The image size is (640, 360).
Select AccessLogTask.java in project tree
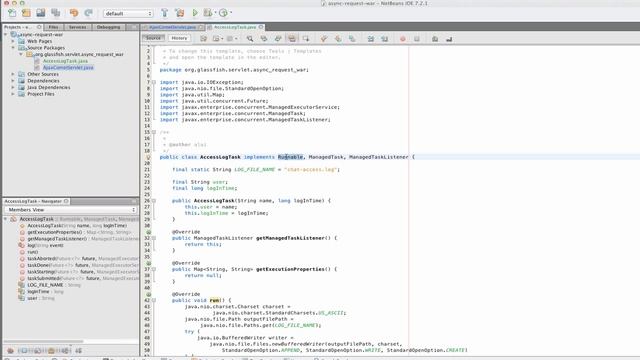[65, 61]
